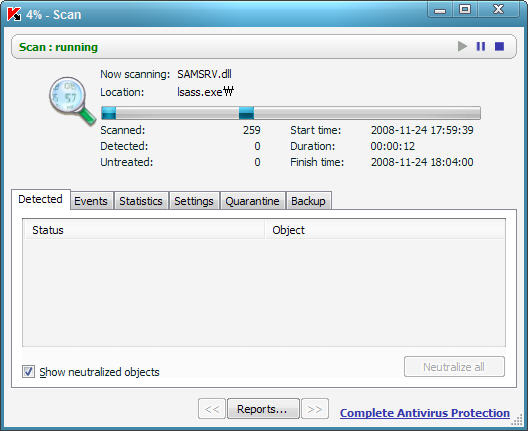This screenshot has width=528, height=431.
Task: Go to next report with >> button
Action: [x=315, y=409]
